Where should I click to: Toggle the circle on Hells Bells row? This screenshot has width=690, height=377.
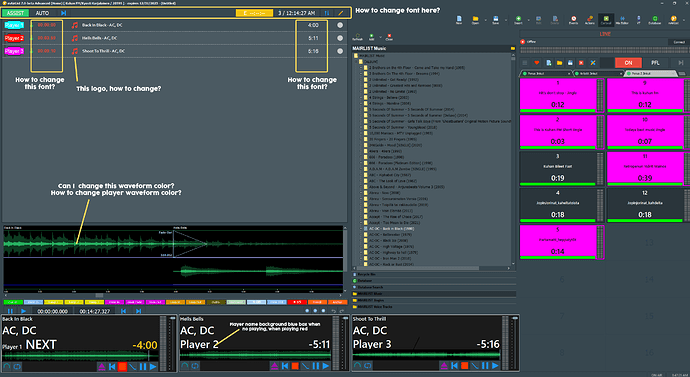pos(340,38)
